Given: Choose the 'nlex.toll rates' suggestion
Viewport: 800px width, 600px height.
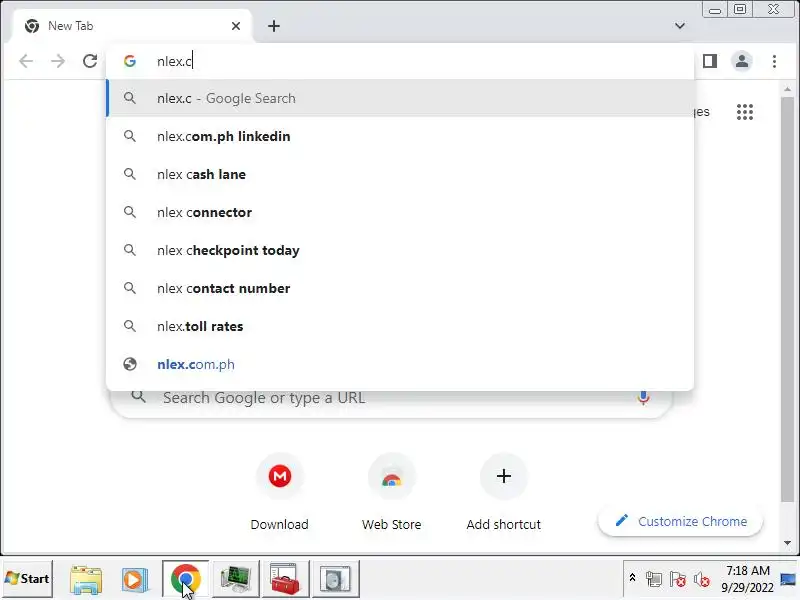Looking at the screenshot, I should (400, 327).
